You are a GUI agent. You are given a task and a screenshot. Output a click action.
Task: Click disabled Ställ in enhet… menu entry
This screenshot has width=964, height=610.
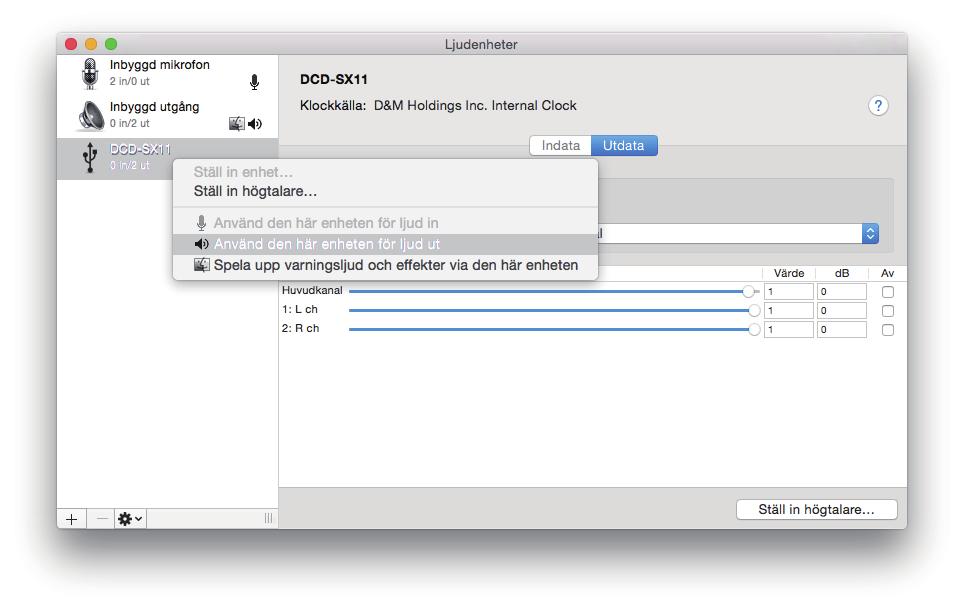tap(243, 172)
